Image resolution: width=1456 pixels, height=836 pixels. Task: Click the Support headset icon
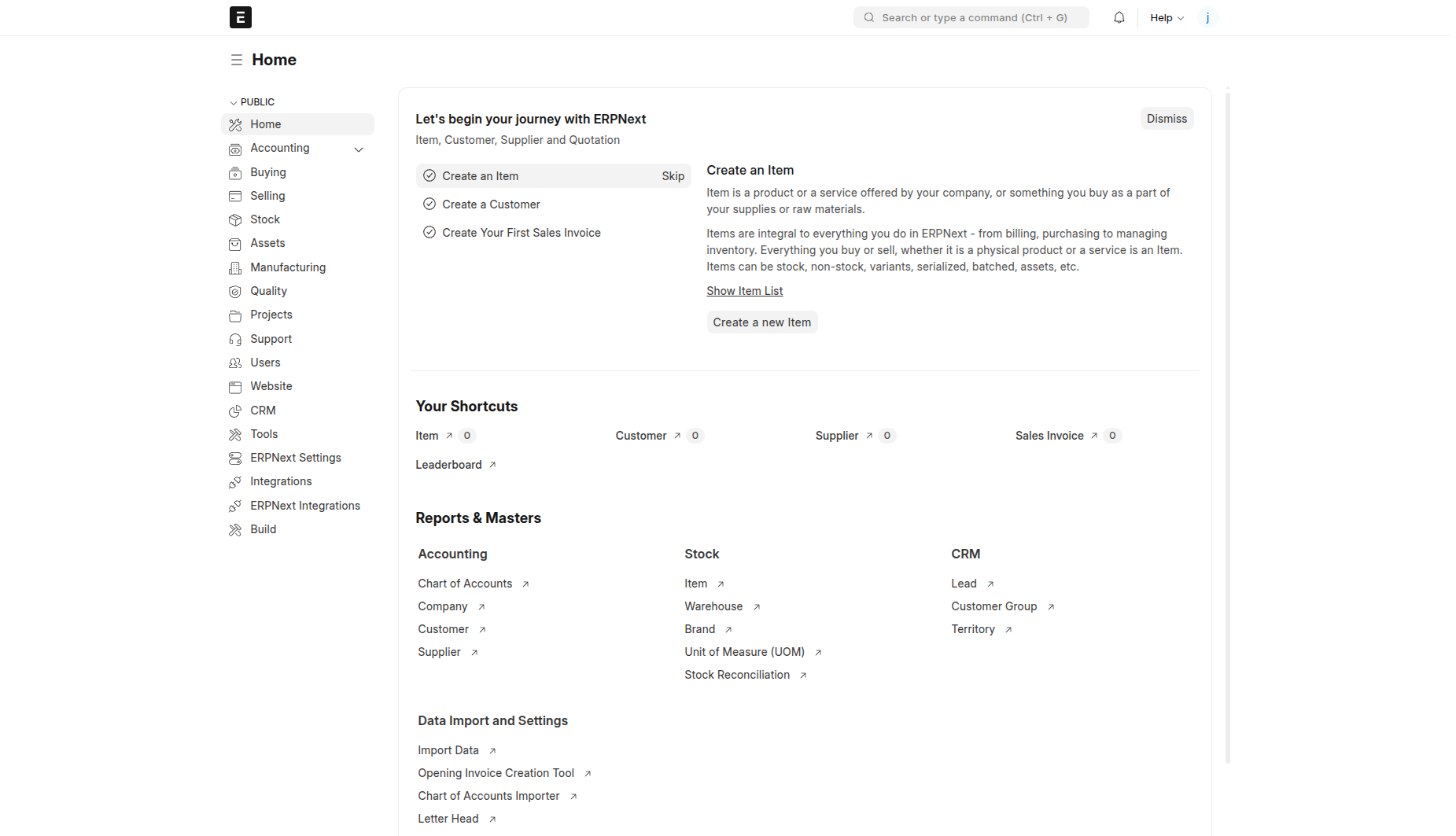click(x=235, y=340)
